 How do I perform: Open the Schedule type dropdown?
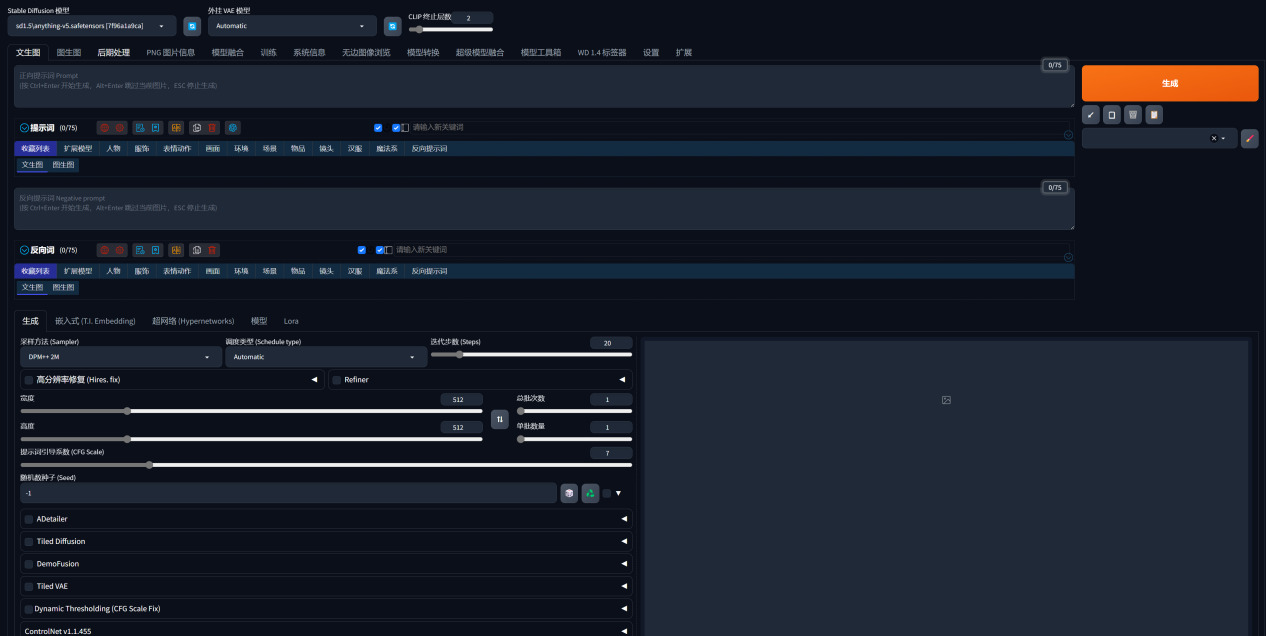click(x=326, y=357)
